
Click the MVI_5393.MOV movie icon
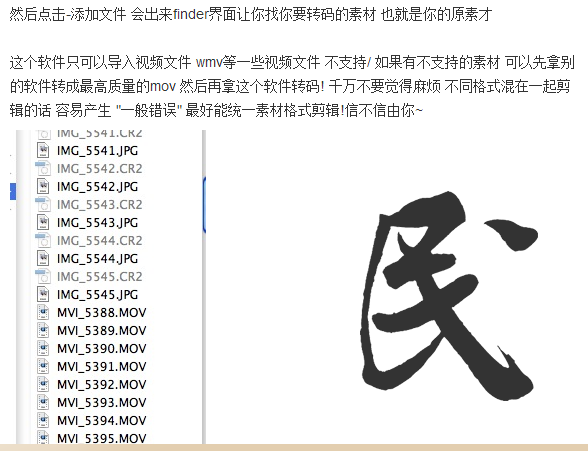[x=43, y=402]
